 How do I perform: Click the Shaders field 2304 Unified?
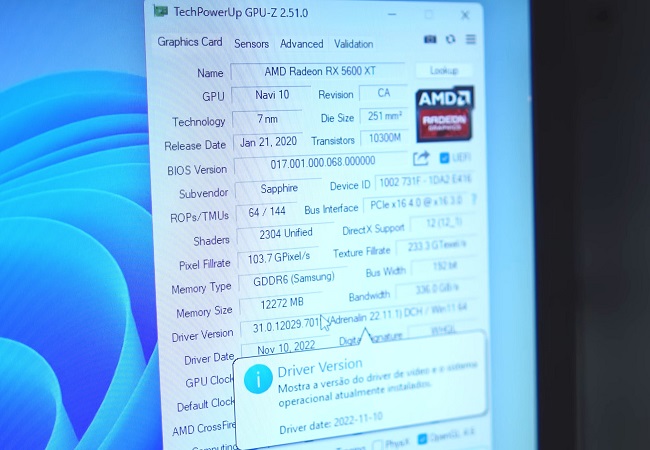[285, 234]
